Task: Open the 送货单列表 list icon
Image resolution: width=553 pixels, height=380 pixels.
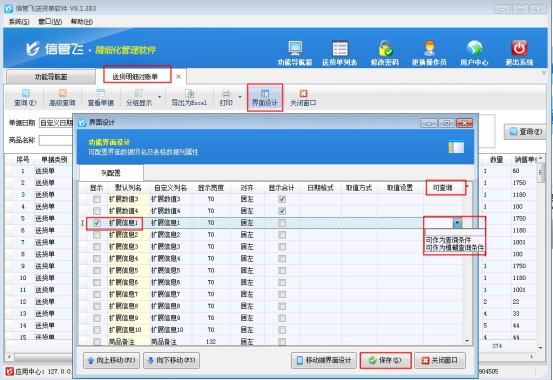Action: [340, 48]
